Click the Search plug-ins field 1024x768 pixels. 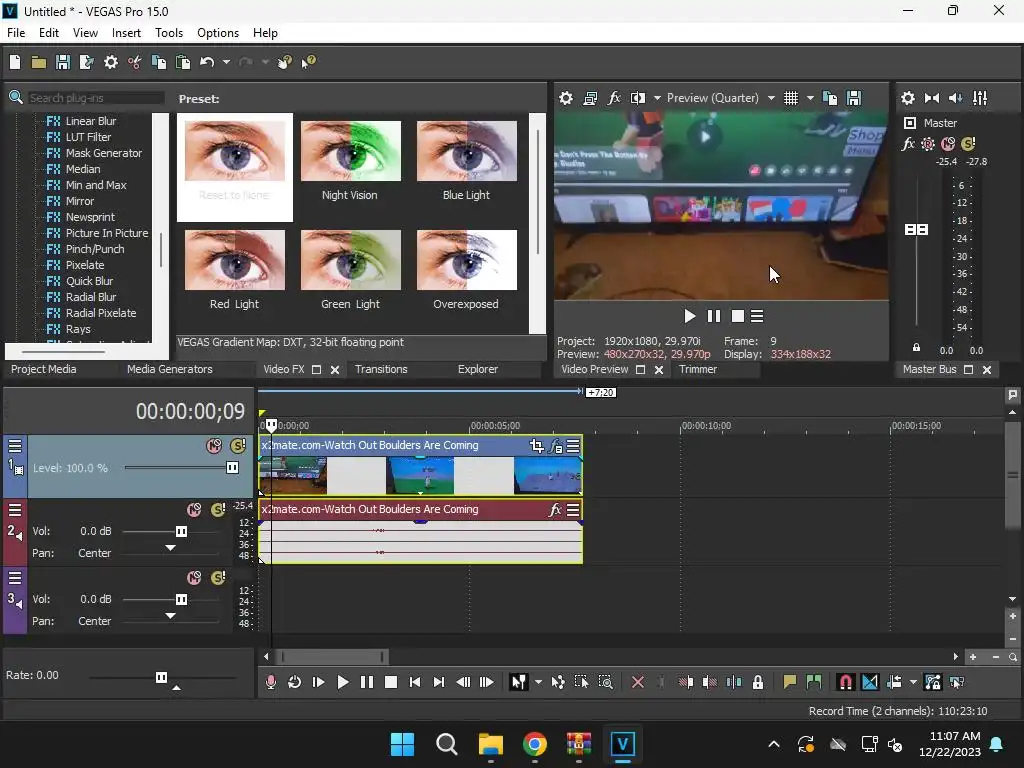[x=95, y=98]
